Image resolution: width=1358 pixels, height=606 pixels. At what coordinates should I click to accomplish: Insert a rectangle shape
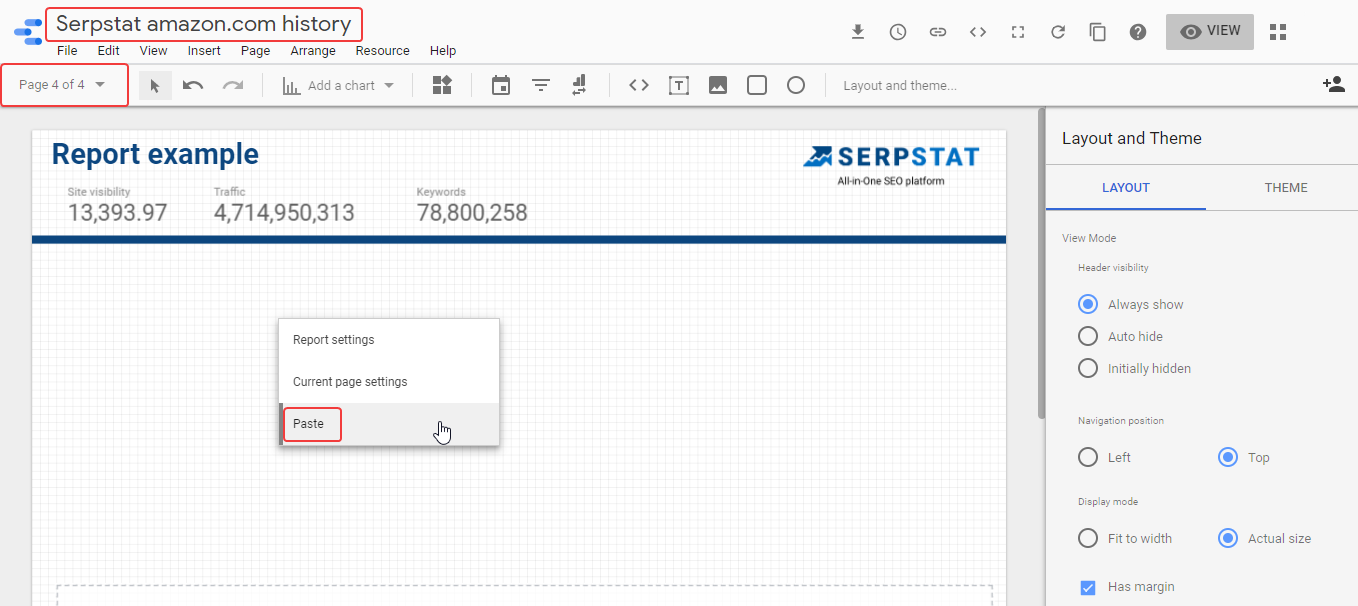(757, 85)
